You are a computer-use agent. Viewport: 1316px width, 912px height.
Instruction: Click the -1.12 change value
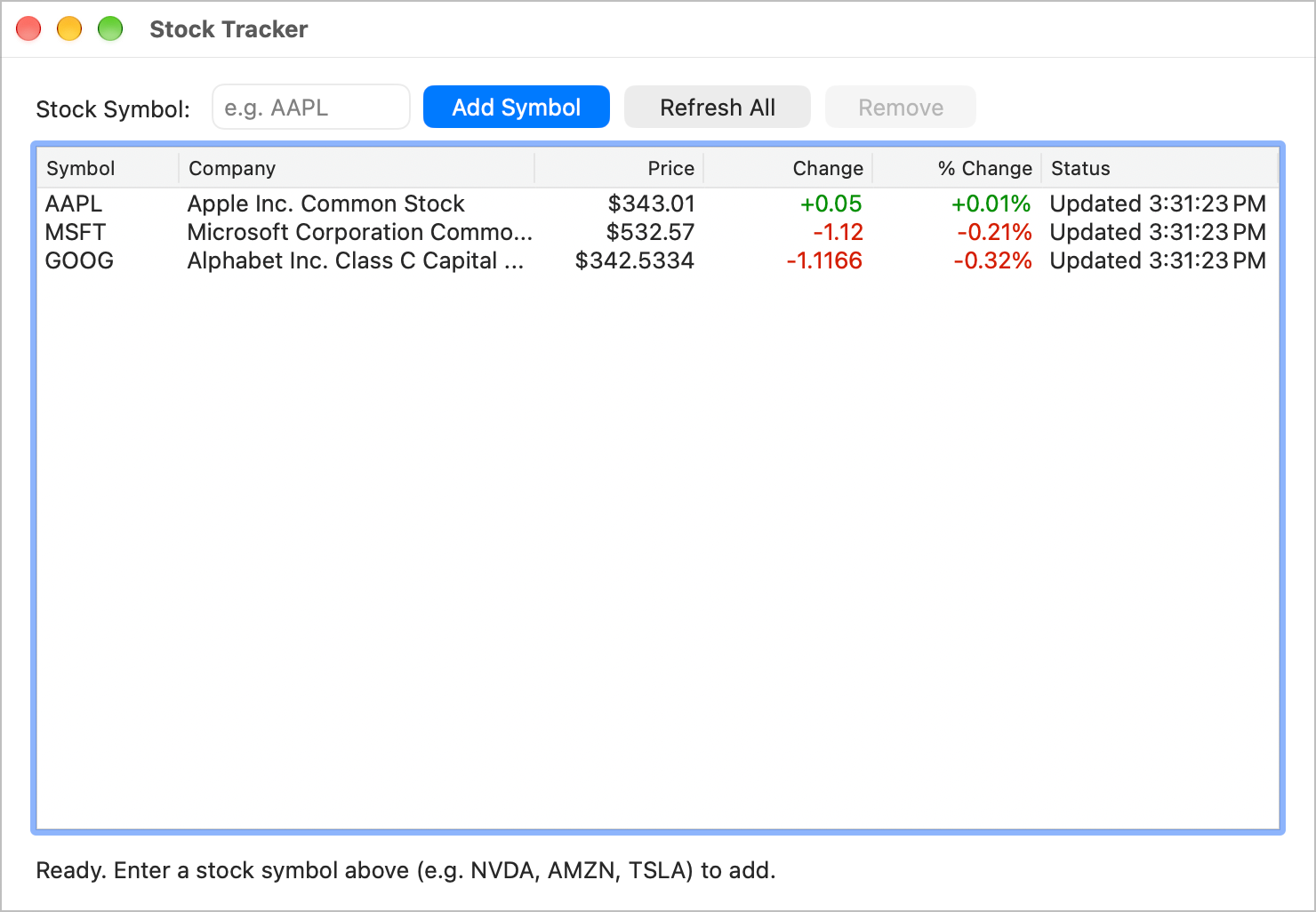838,232
